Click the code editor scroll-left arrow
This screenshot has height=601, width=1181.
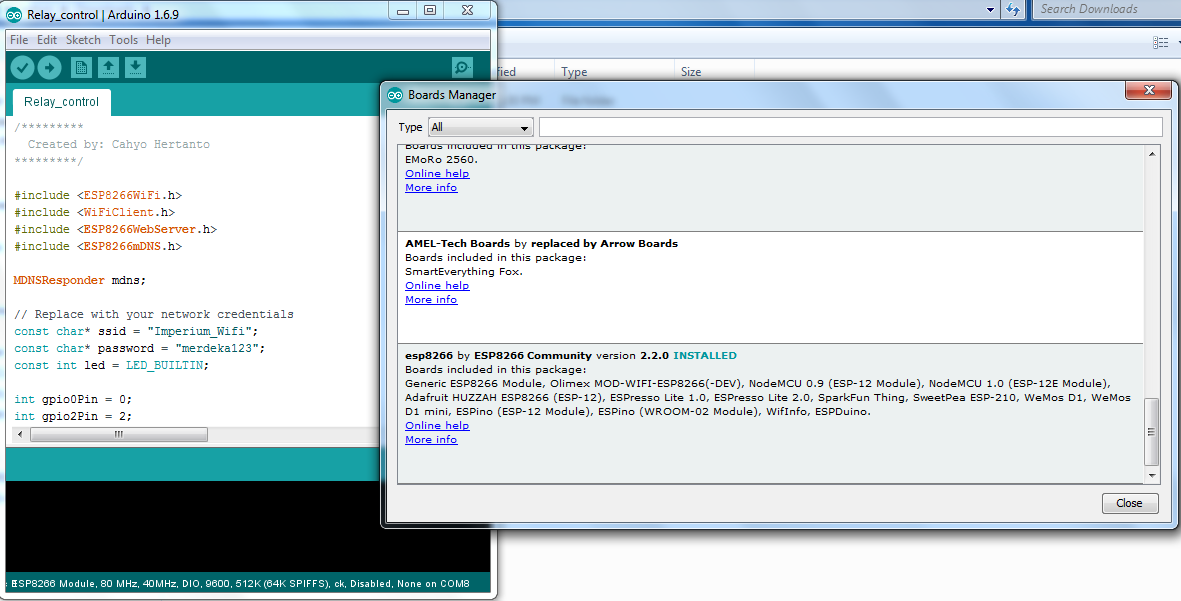click(x=20, y=435)
